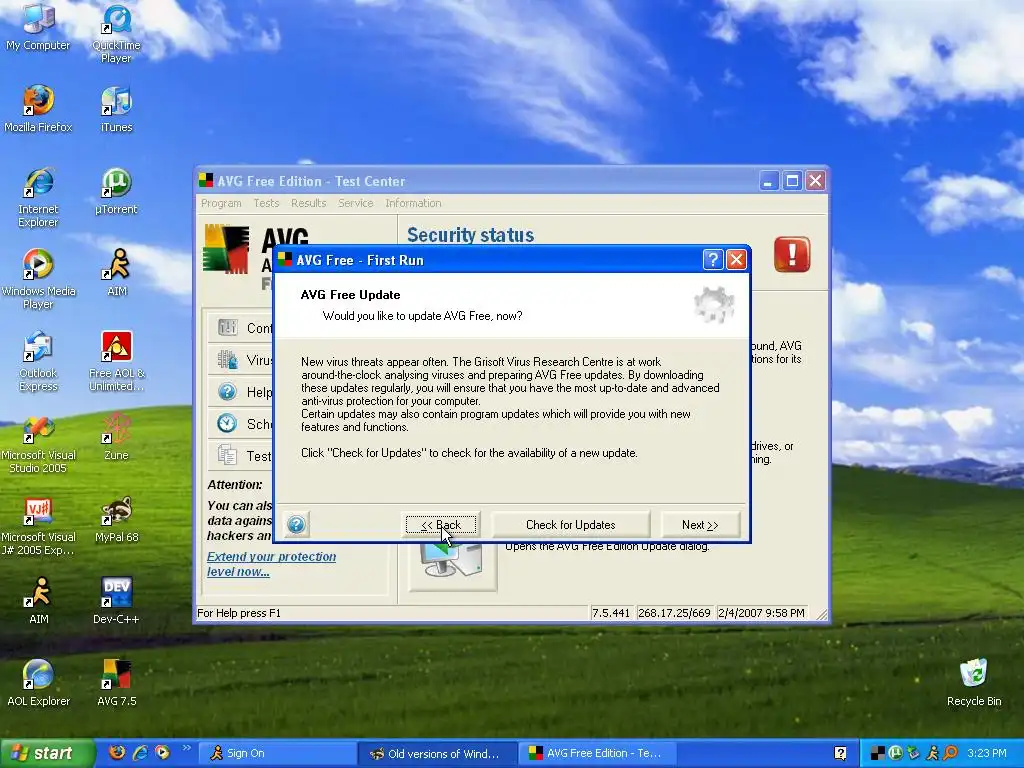Click the Next >> button
The width and height of the screenshot is (1024, 768).
(x=700, y=524)
